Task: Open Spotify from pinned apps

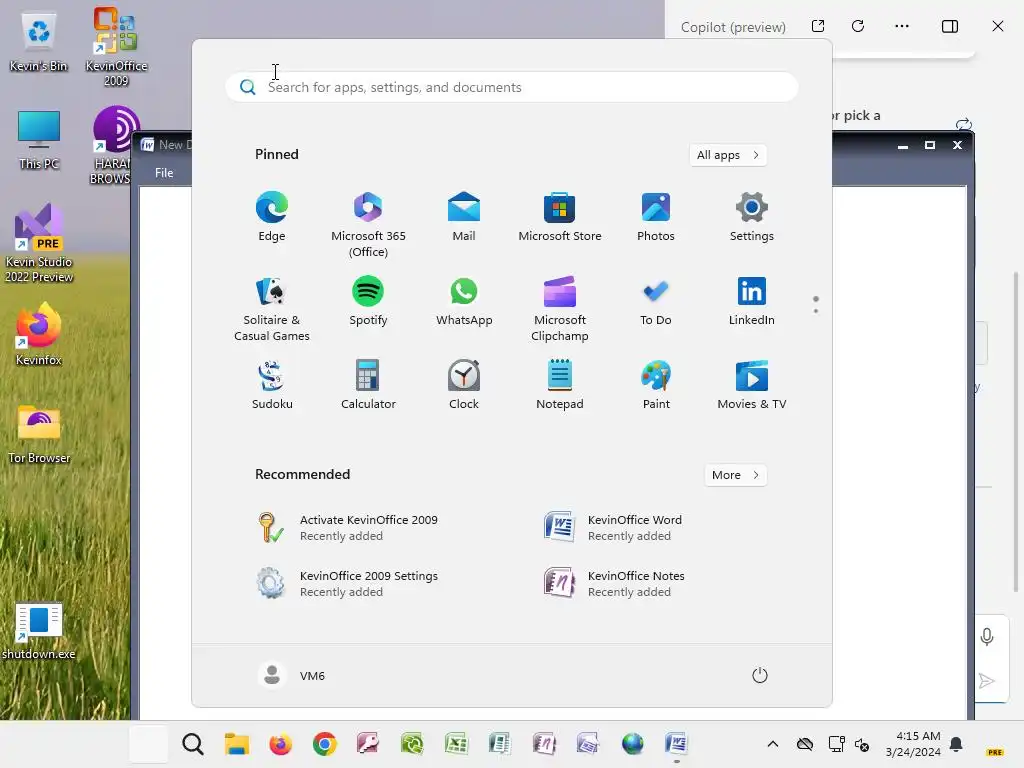Action: (368, 302)
